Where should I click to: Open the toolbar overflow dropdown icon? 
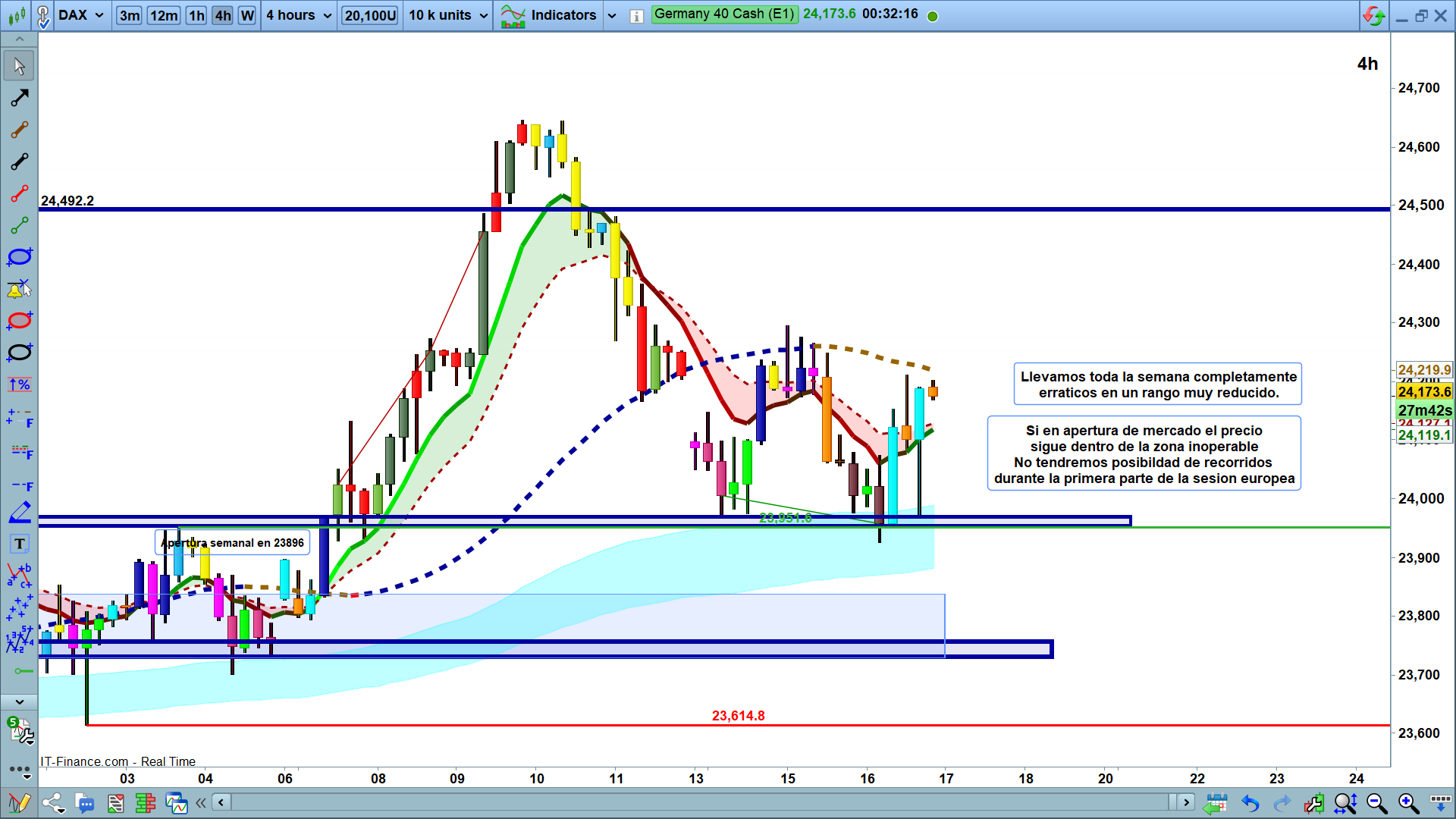(1440, 802)
